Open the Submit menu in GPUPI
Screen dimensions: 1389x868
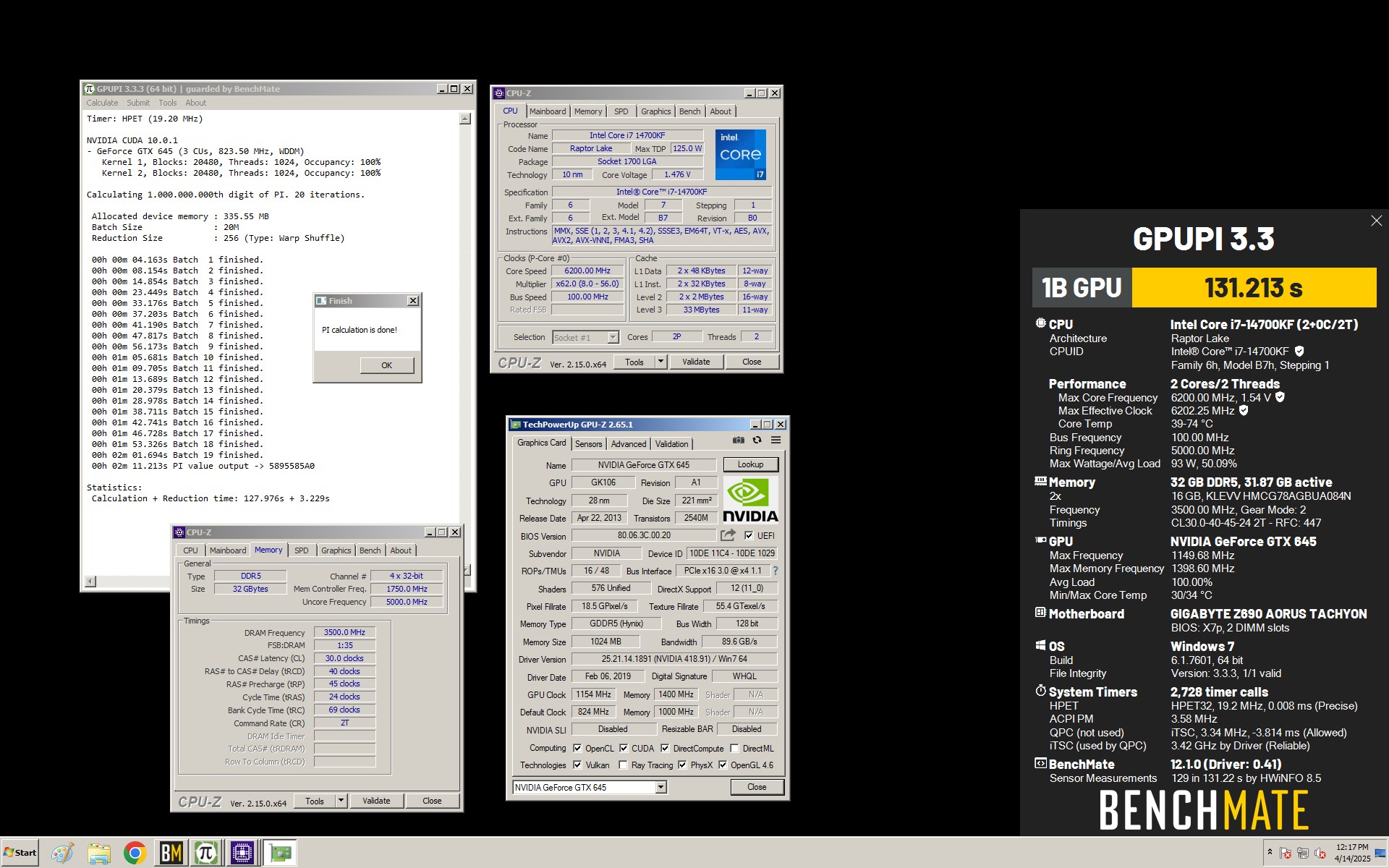138,103
